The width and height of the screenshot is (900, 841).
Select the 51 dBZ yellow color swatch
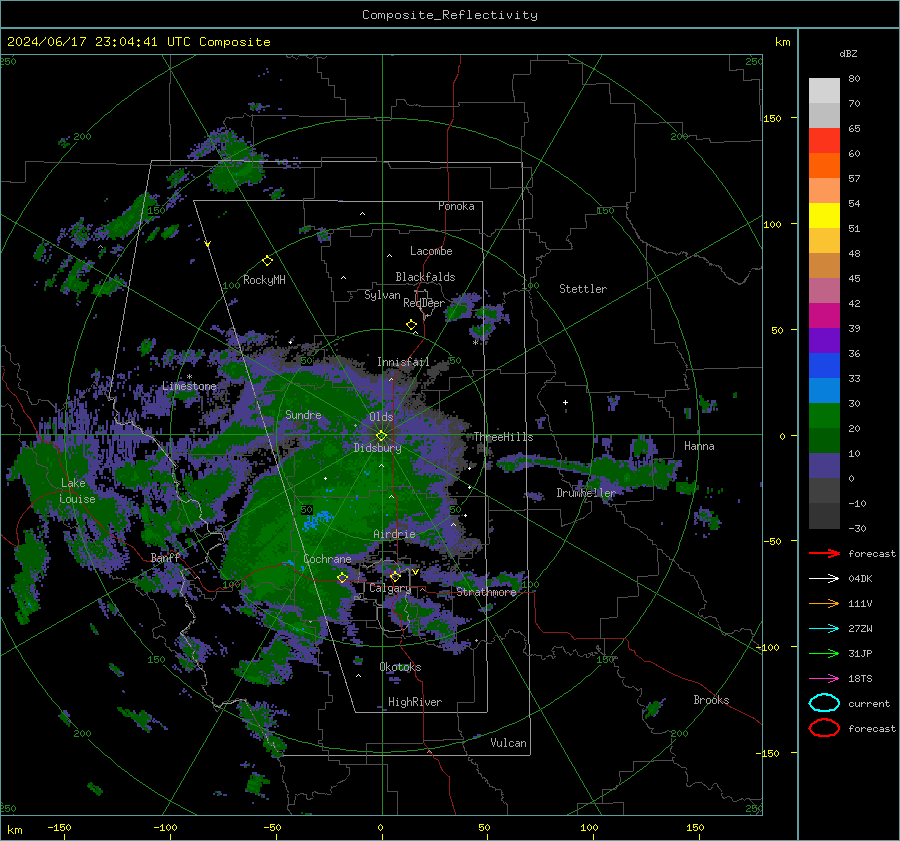pyautogui.click(x=824, y=215)
